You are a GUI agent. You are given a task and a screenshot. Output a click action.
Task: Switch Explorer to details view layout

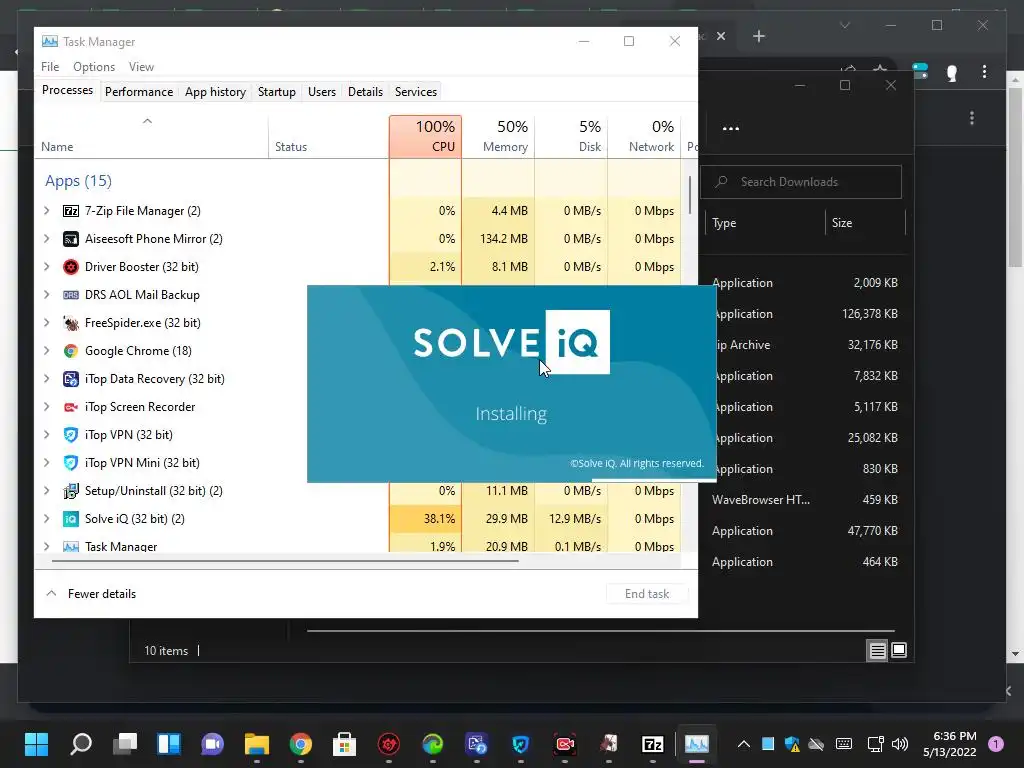click(x=877, y=650)
